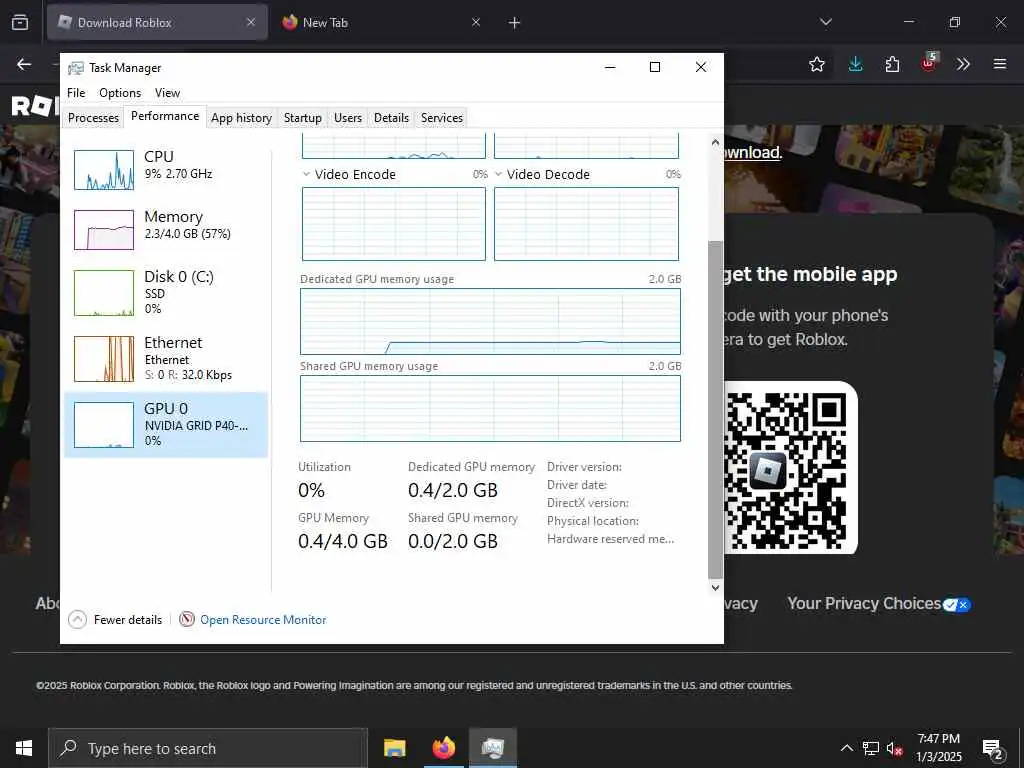
Task: Switch to the Performance tab
Action: (165, 116)
